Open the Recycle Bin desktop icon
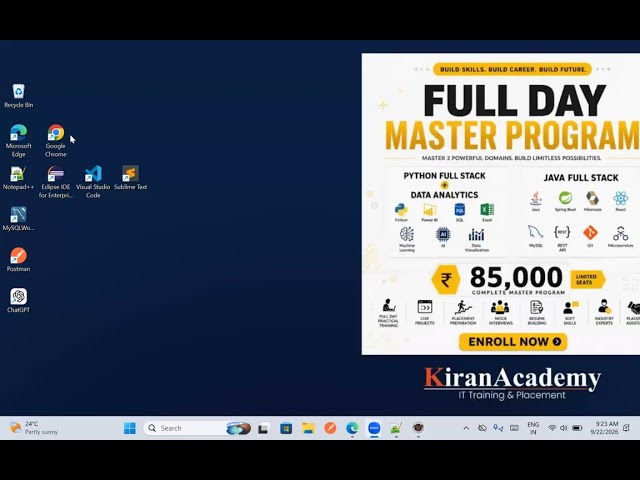The height and width of the screenshot is (480, 640). pos(18,96)
